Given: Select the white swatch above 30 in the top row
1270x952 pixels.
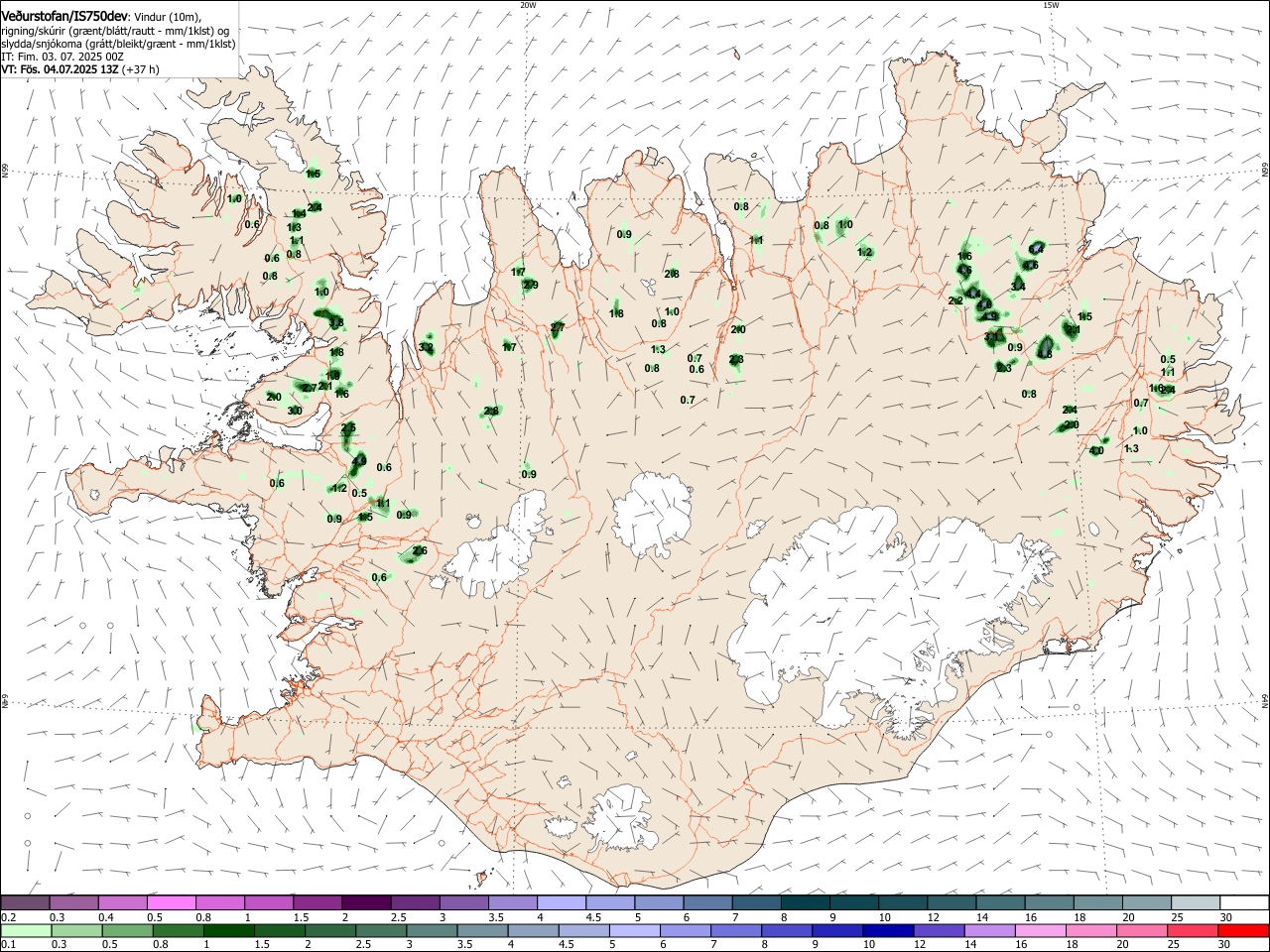Looking at the screenshot, I should coord(1244,902).
